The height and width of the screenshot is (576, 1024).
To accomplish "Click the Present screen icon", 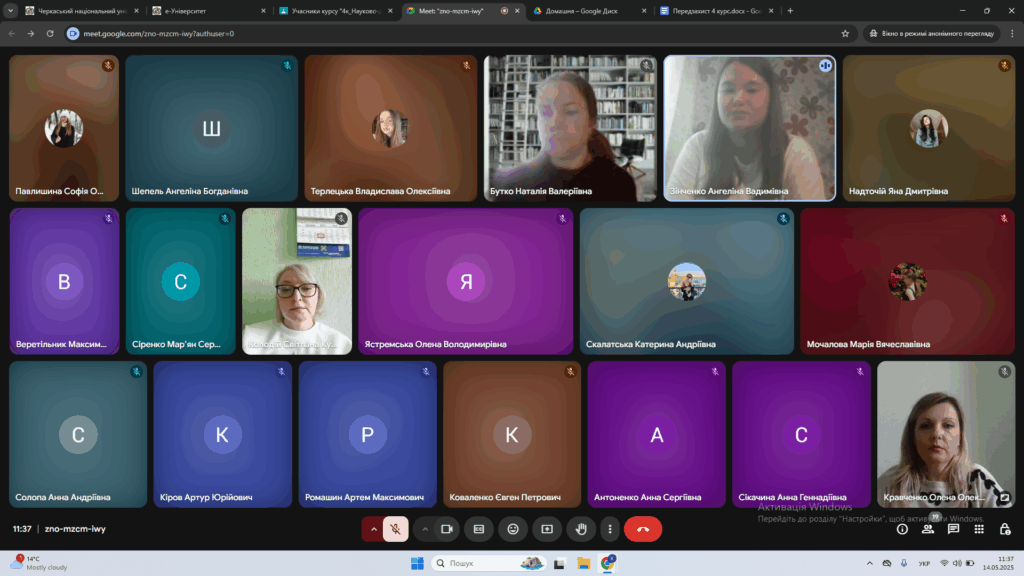I will [547, 529].
